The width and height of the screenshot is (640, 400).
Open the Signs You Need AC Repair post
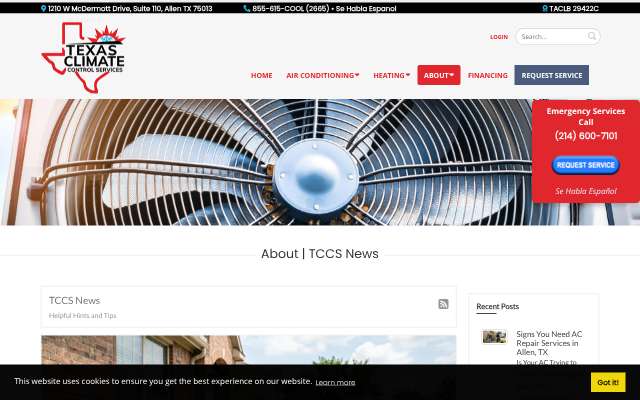(549, 343)
